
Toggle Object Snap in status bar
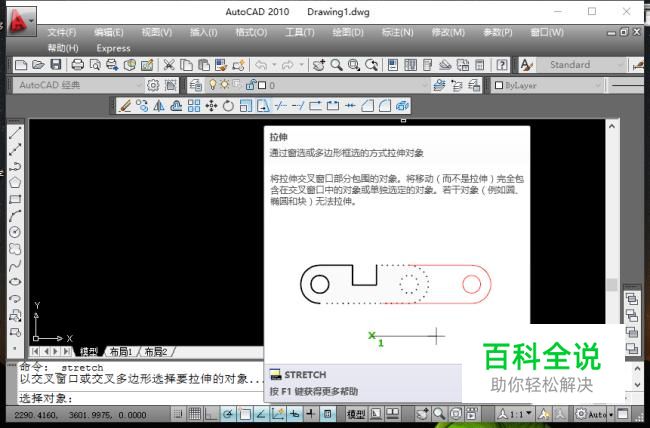tap(245, 413)
